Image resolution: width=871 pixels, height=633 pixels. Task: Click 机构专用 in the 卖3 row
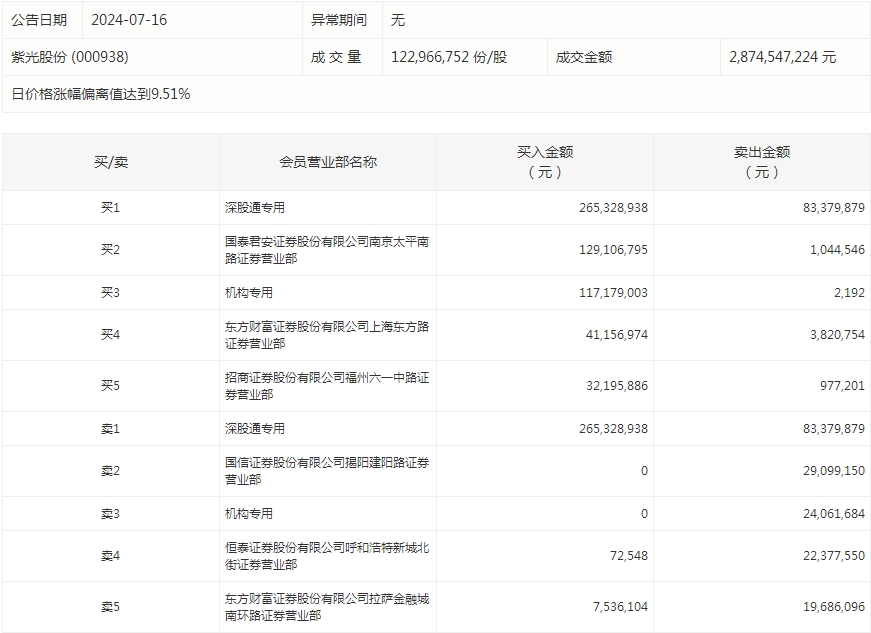249,514
